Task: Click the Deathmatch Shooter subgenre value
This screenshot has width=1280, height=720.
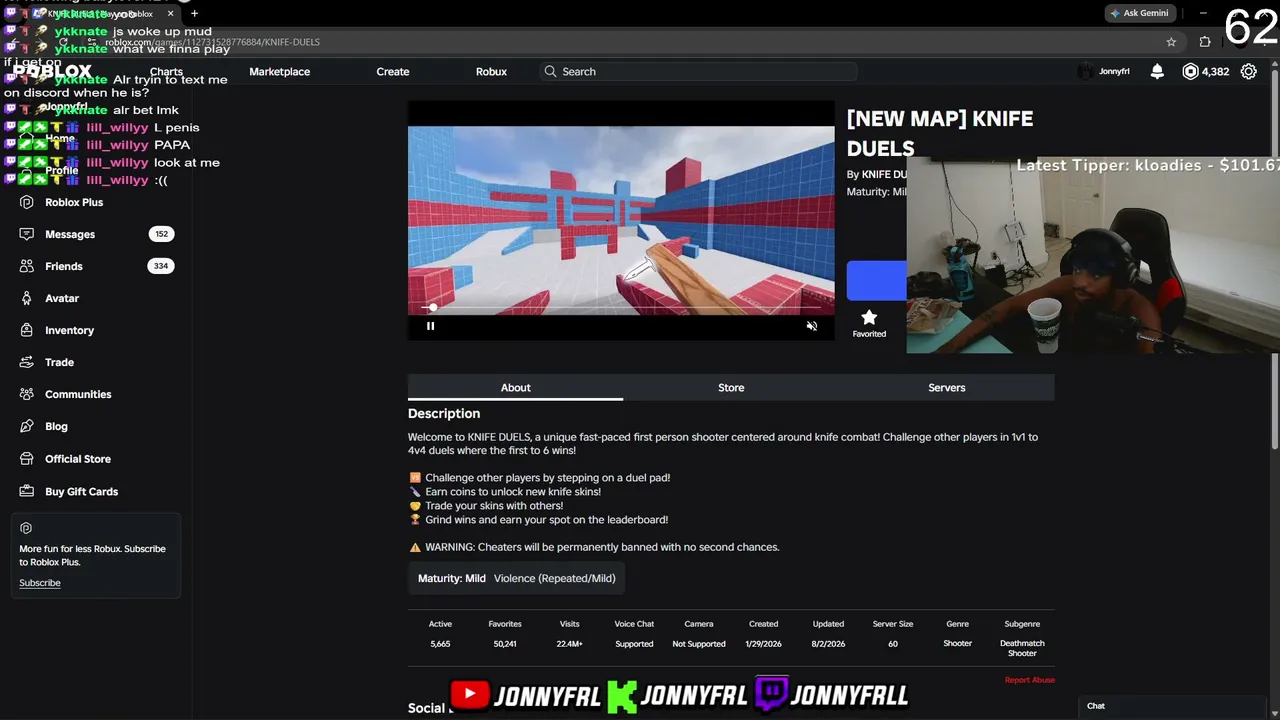Action: point(1022,649)
